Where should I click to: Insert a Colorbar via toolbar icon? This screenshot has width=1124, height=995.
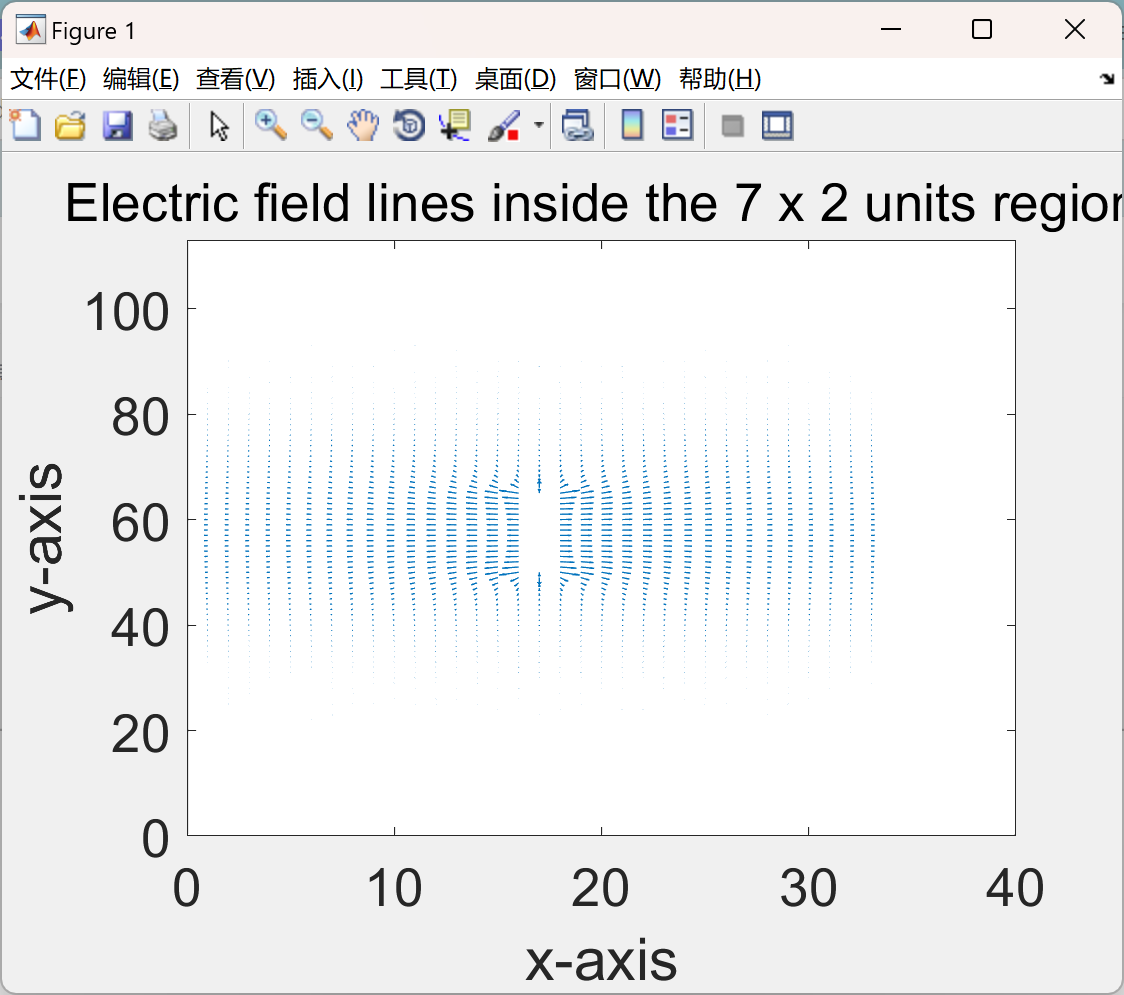(x=632, y=125)
